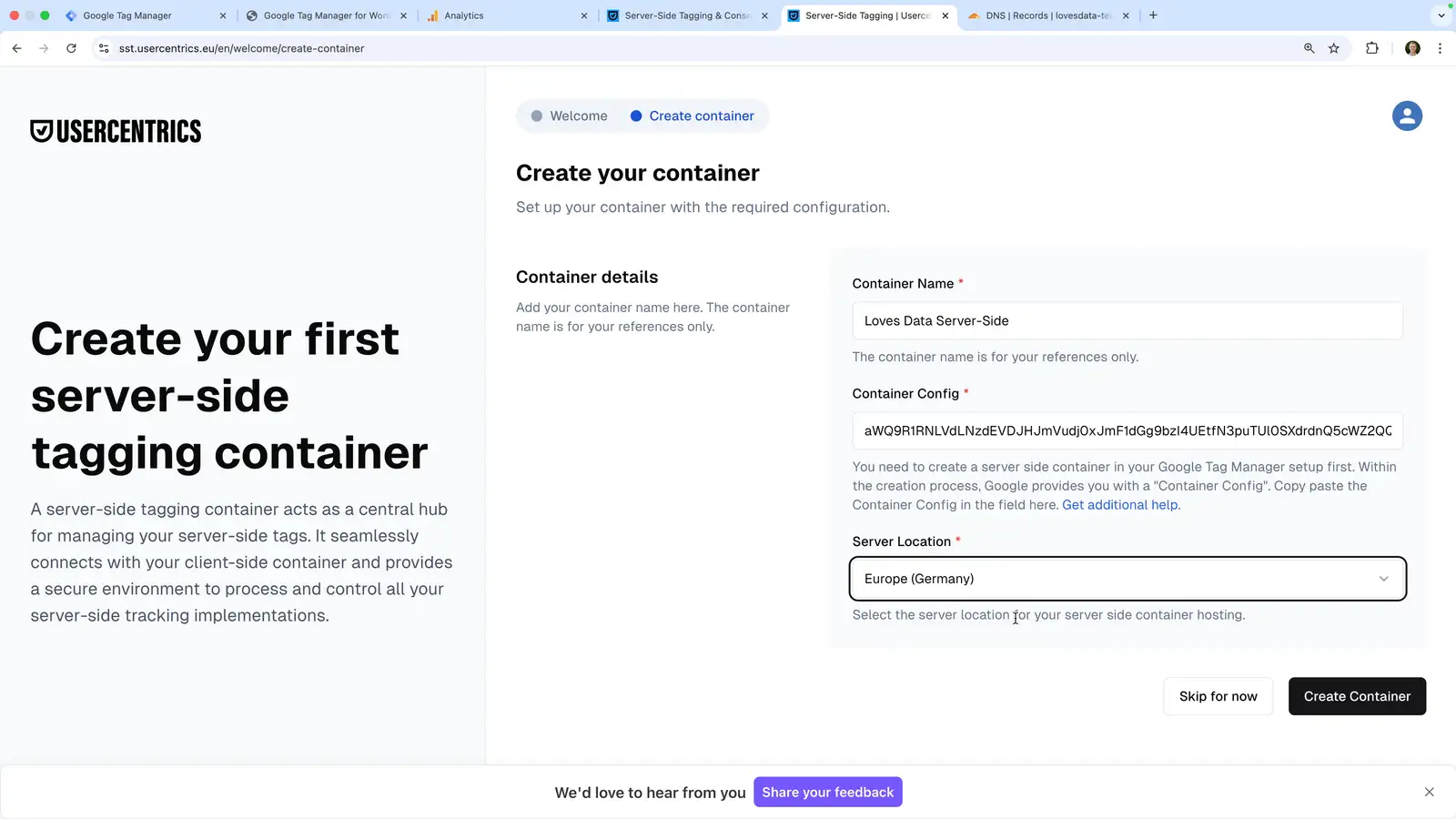Open the Server Location dropdown
This screenshot has height=819, width=1456.
click(x=1127, y=579)
